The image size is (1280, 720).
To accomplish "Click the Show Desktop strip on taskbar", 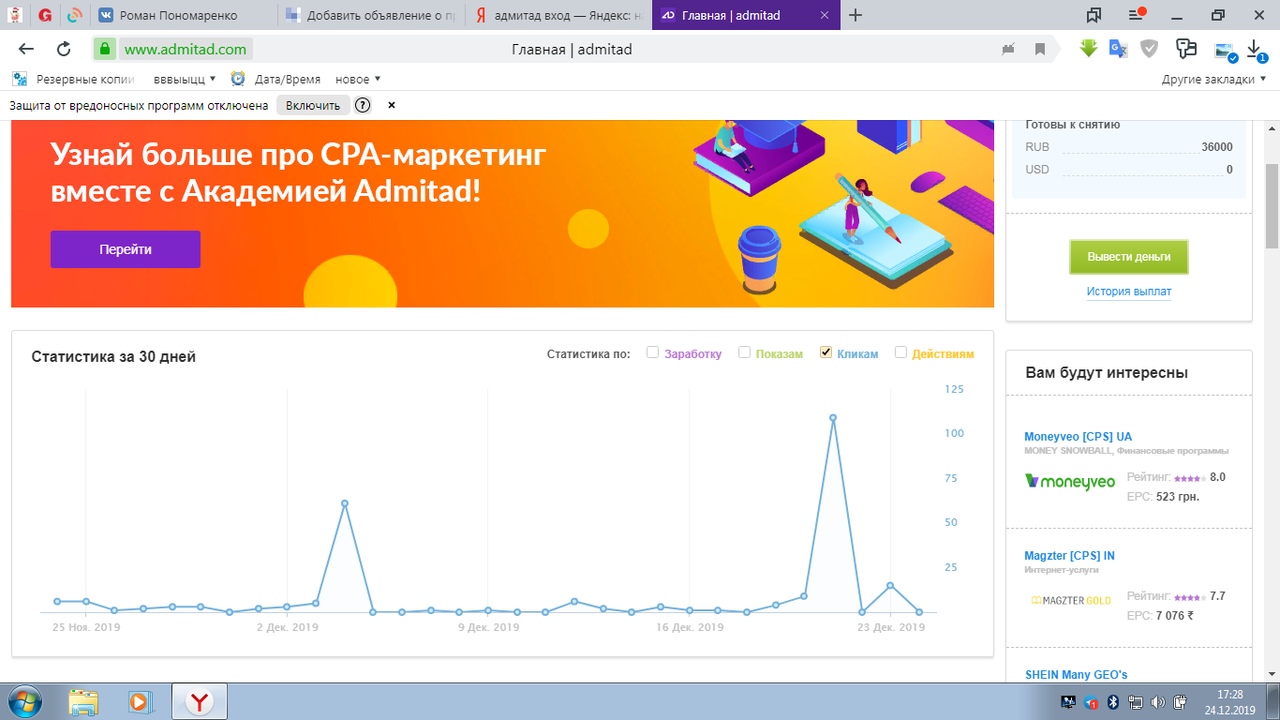I will tap(1273, 702).
